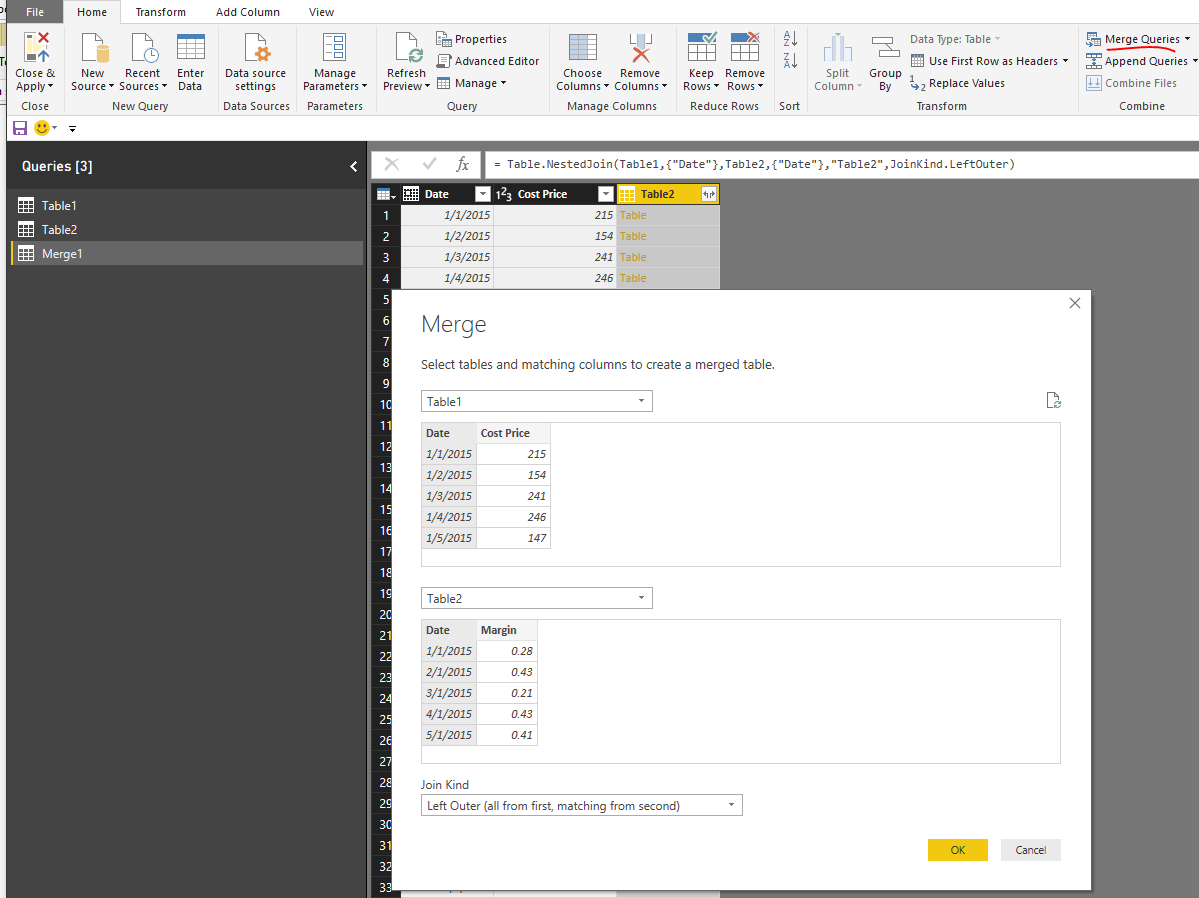Select Date column in Table2 preview
The width and height of the screenshot is (1199, 898).
(449, 630)
